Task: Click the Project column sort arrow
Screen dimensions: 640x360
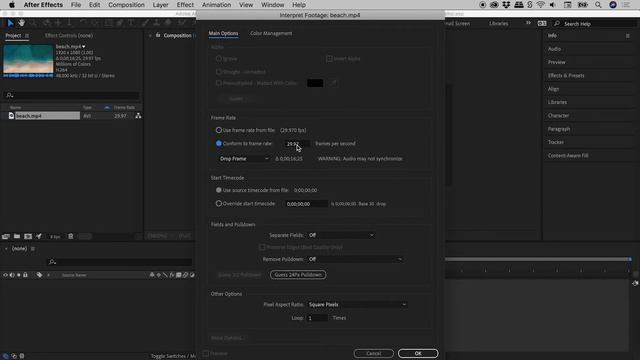Action: tap(107, 108)
